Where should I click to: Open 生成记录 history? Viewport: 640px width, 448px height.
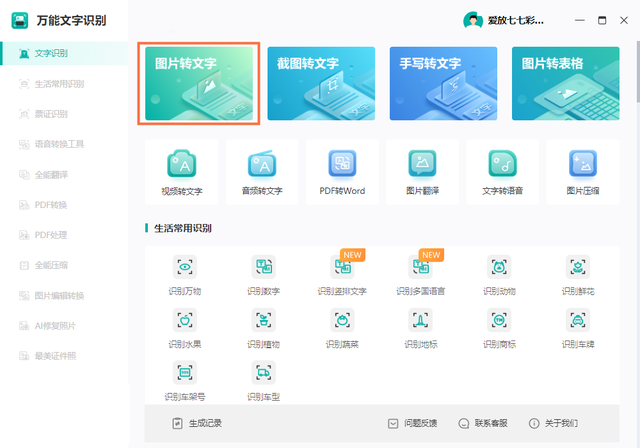tap(197, 424)
